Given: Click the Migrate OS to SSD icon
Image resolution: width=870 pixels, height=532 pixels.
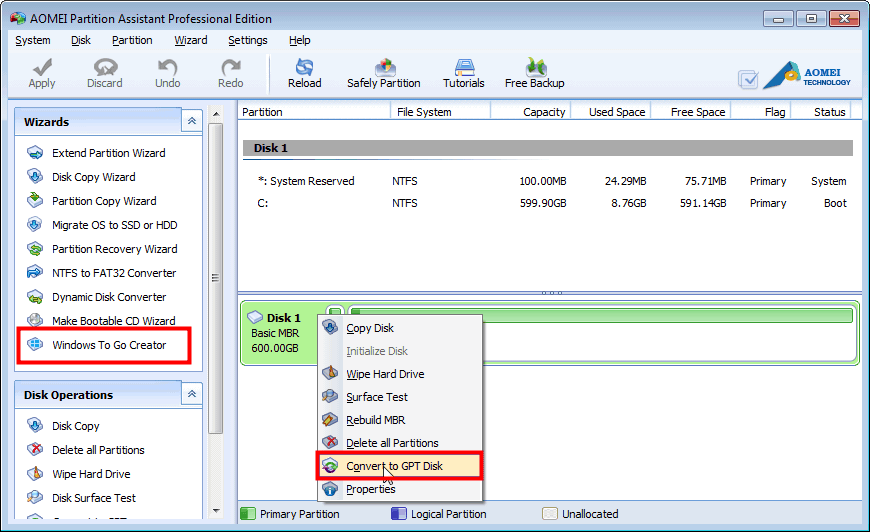Looking at the screenshot, I should 35,225.
